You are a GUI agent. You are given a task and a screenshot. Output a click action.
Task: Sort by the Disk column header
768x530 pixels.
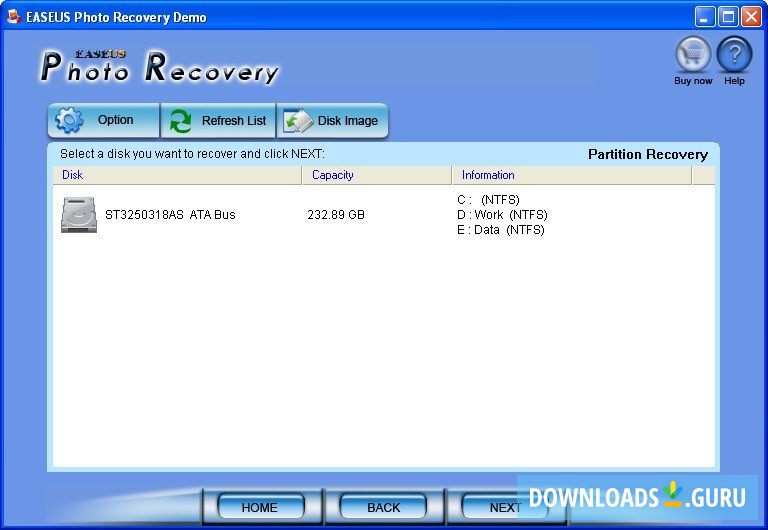click(x=177, y=175)
